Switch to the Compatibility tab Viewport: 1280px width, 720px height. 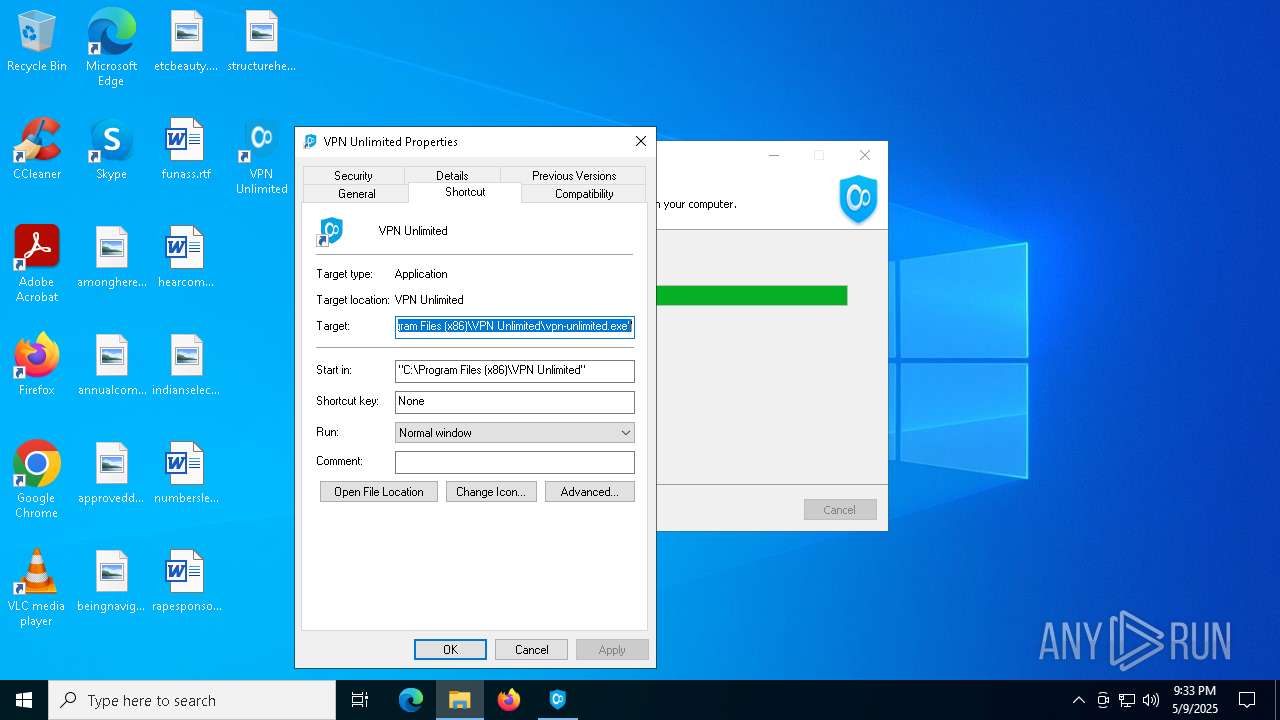click(x=584, y=194)
